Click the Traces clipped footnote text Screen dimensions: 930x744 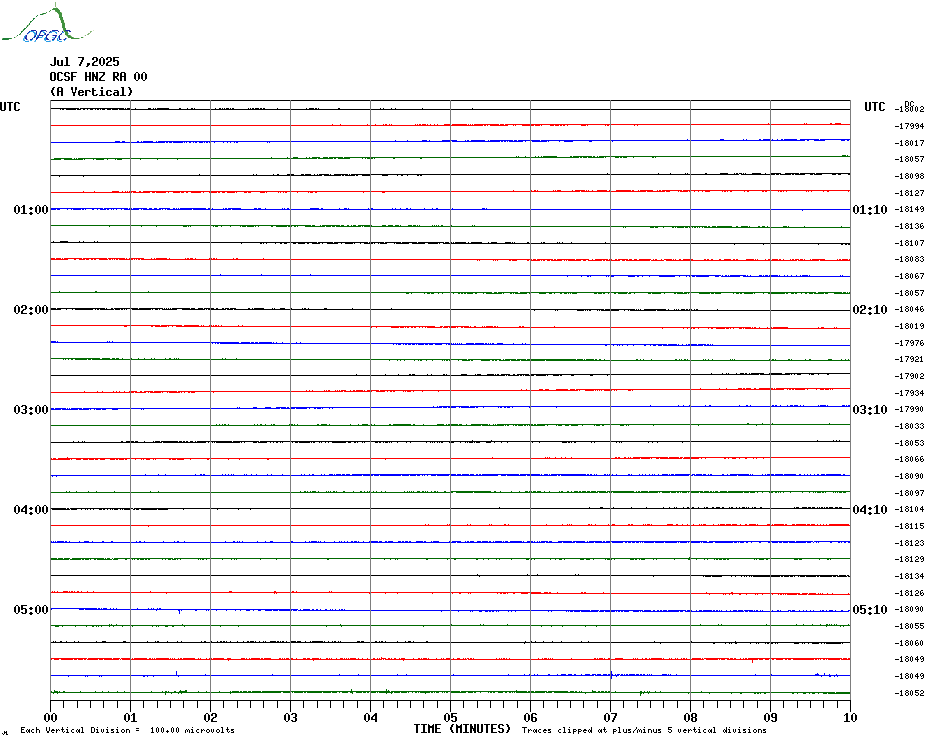pos(644,730)
